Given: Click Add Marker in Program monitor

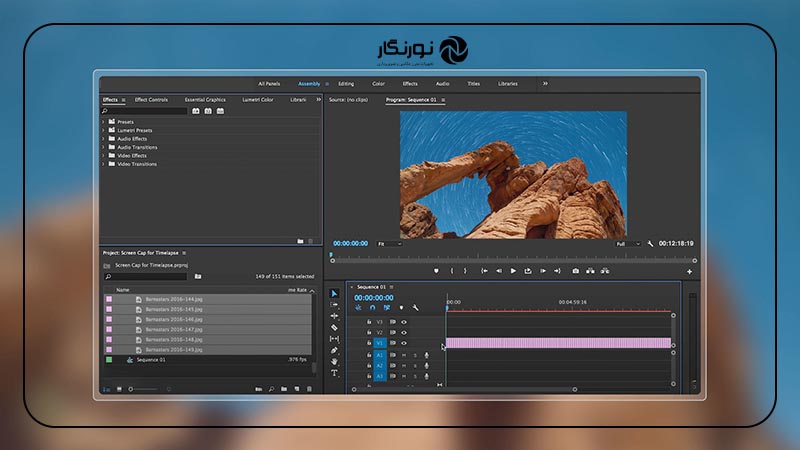Looking at the screenshot, I should click(x=436, y=271).
